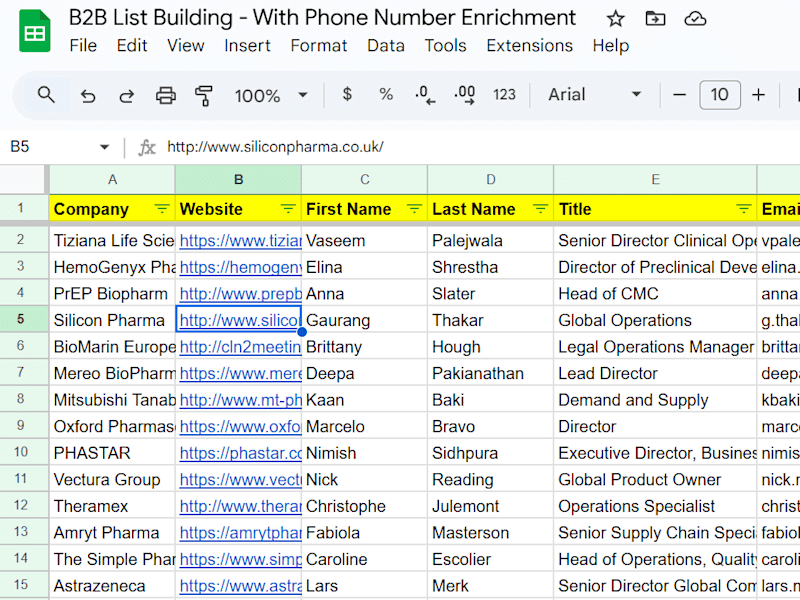Open the phastar website link
The height and width of the screenshot is (600, 800).
[x=240, y=453]
